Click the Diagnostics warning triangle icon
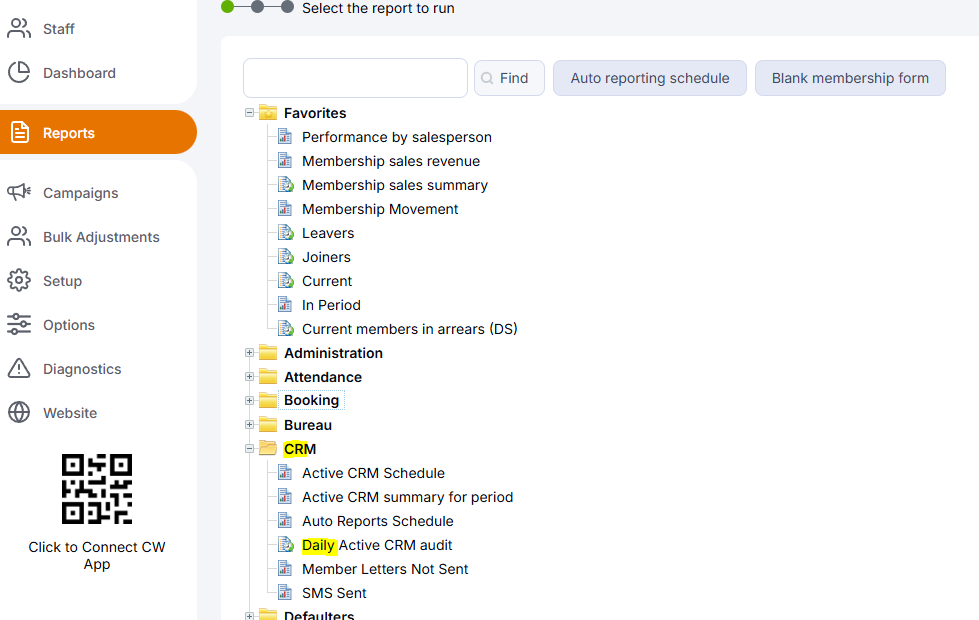The image size is (979, 620). [19, 368]
